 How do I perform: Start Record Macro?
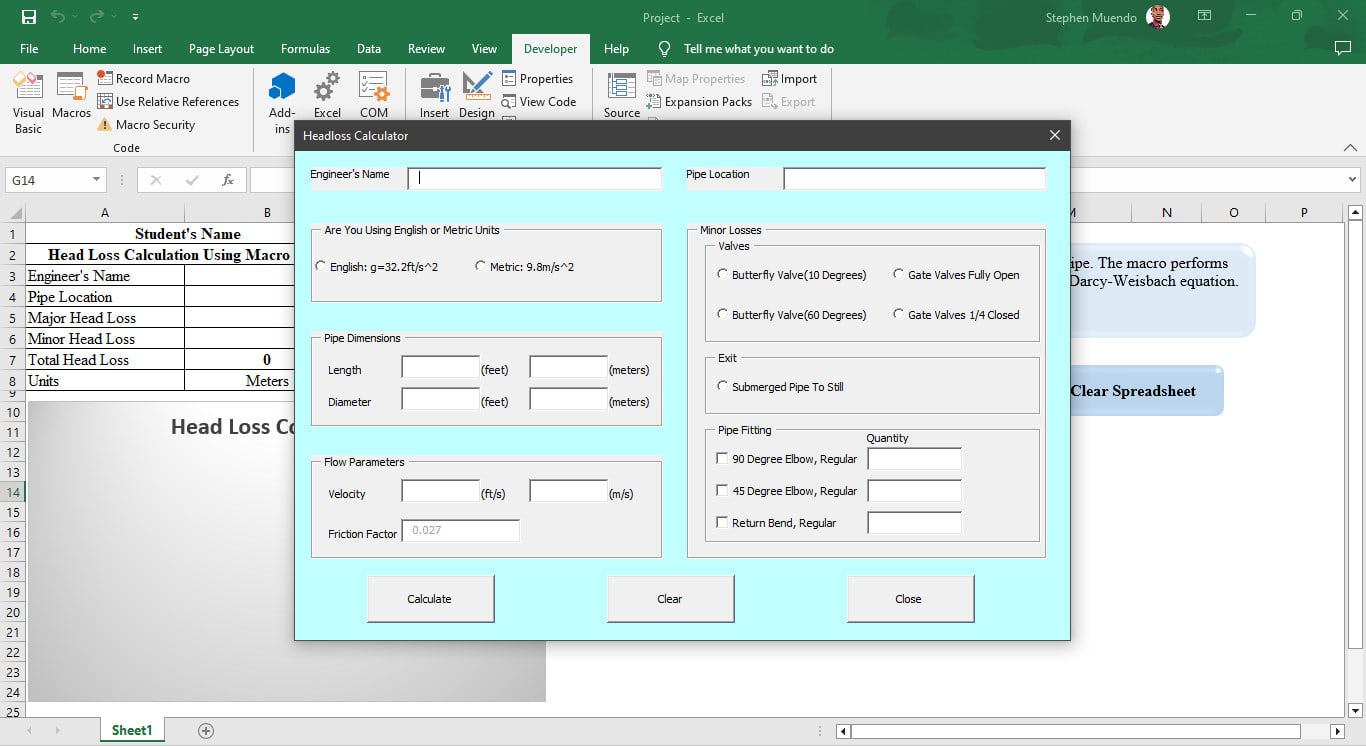click(x=143, y=79)
